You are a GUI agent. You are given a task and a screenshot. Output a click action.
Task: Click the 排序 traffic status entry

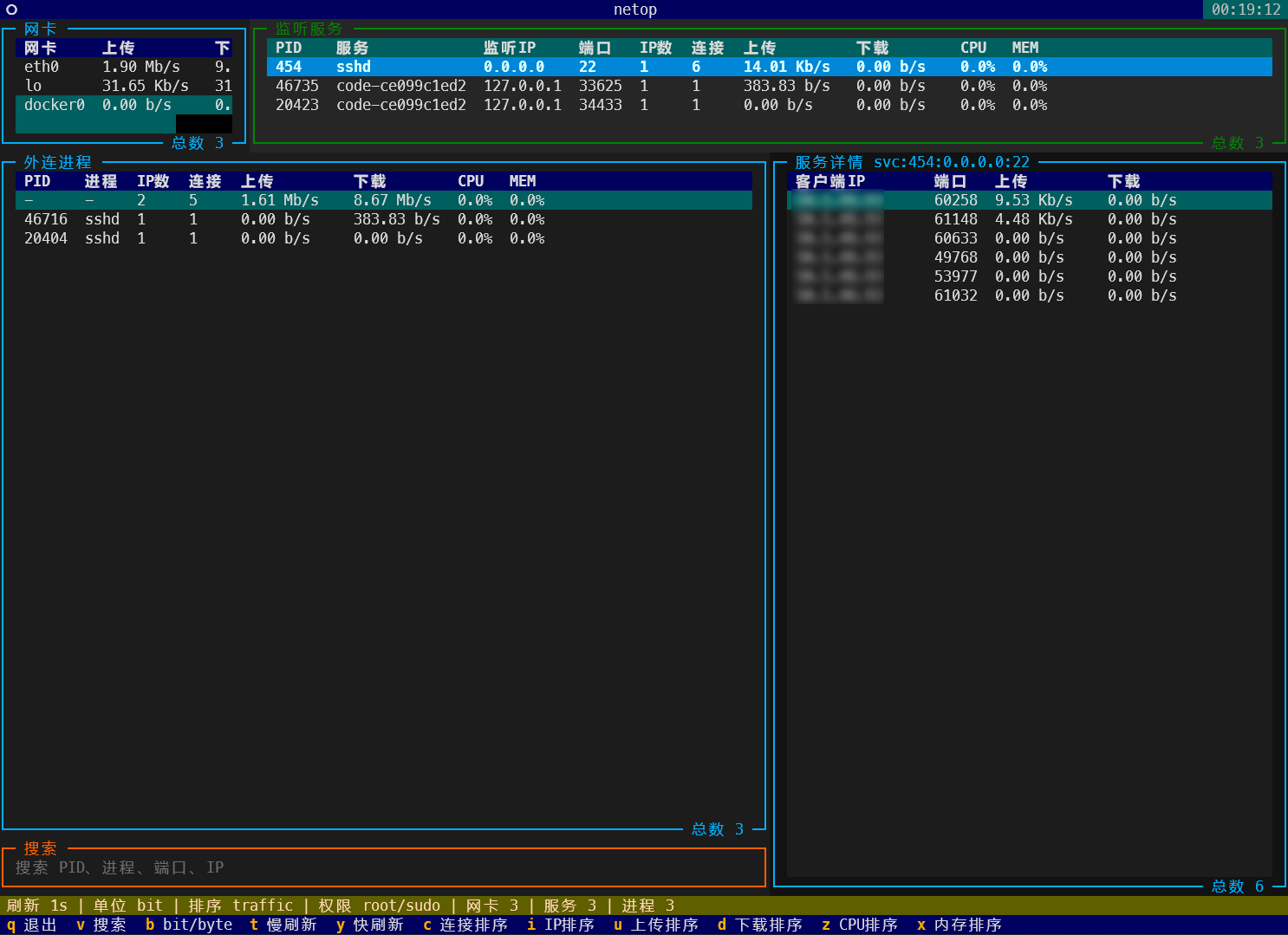[x=241, y=906]
